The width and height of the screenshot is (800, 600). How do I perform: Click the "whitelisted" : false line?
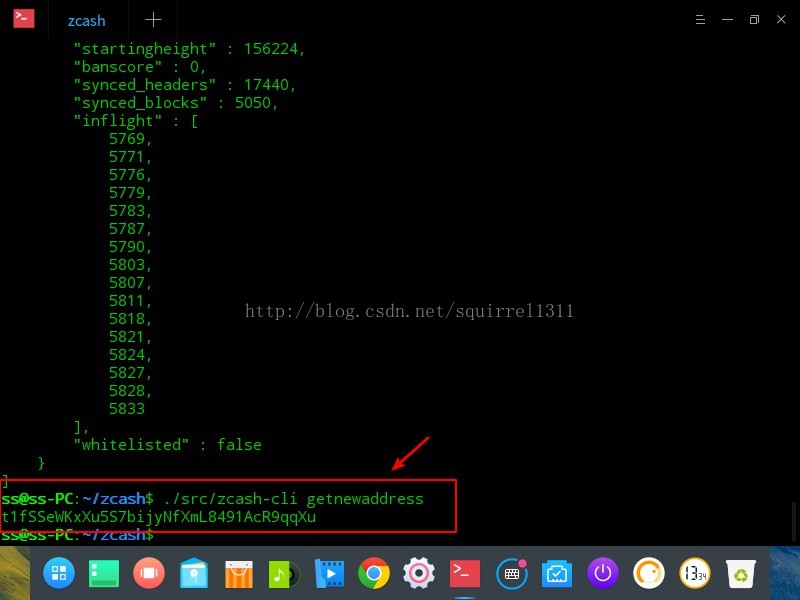167,445
